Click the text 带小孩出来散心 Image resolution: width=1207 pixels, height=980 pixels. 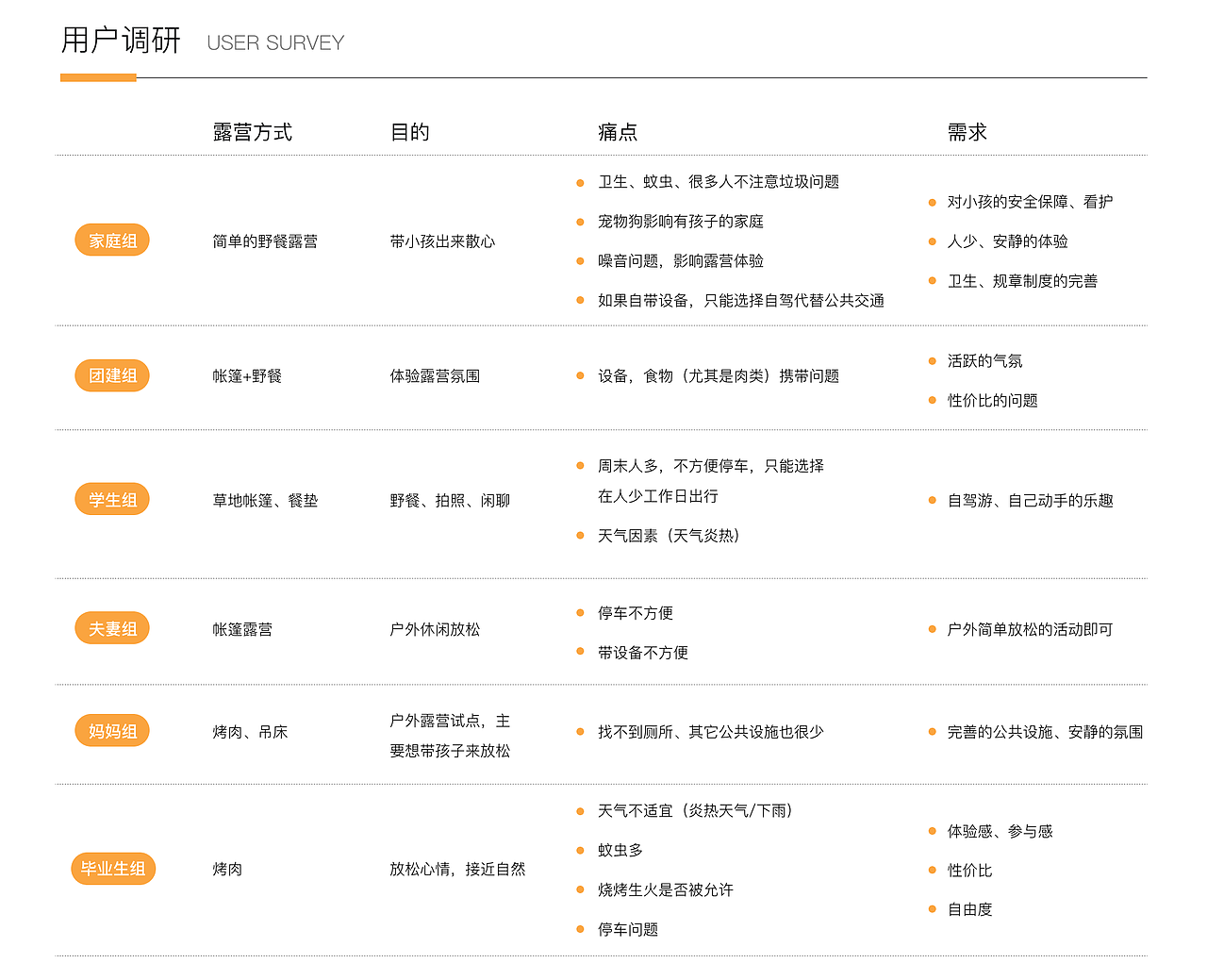point(442,241)
